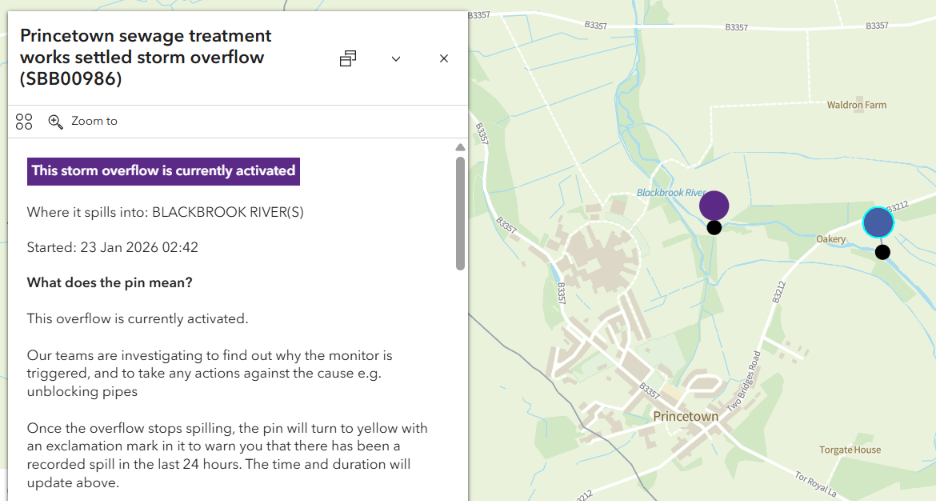The image size is (936, 501).
Task: Click the black dot below the purple pin
Action: pos(714,228)
